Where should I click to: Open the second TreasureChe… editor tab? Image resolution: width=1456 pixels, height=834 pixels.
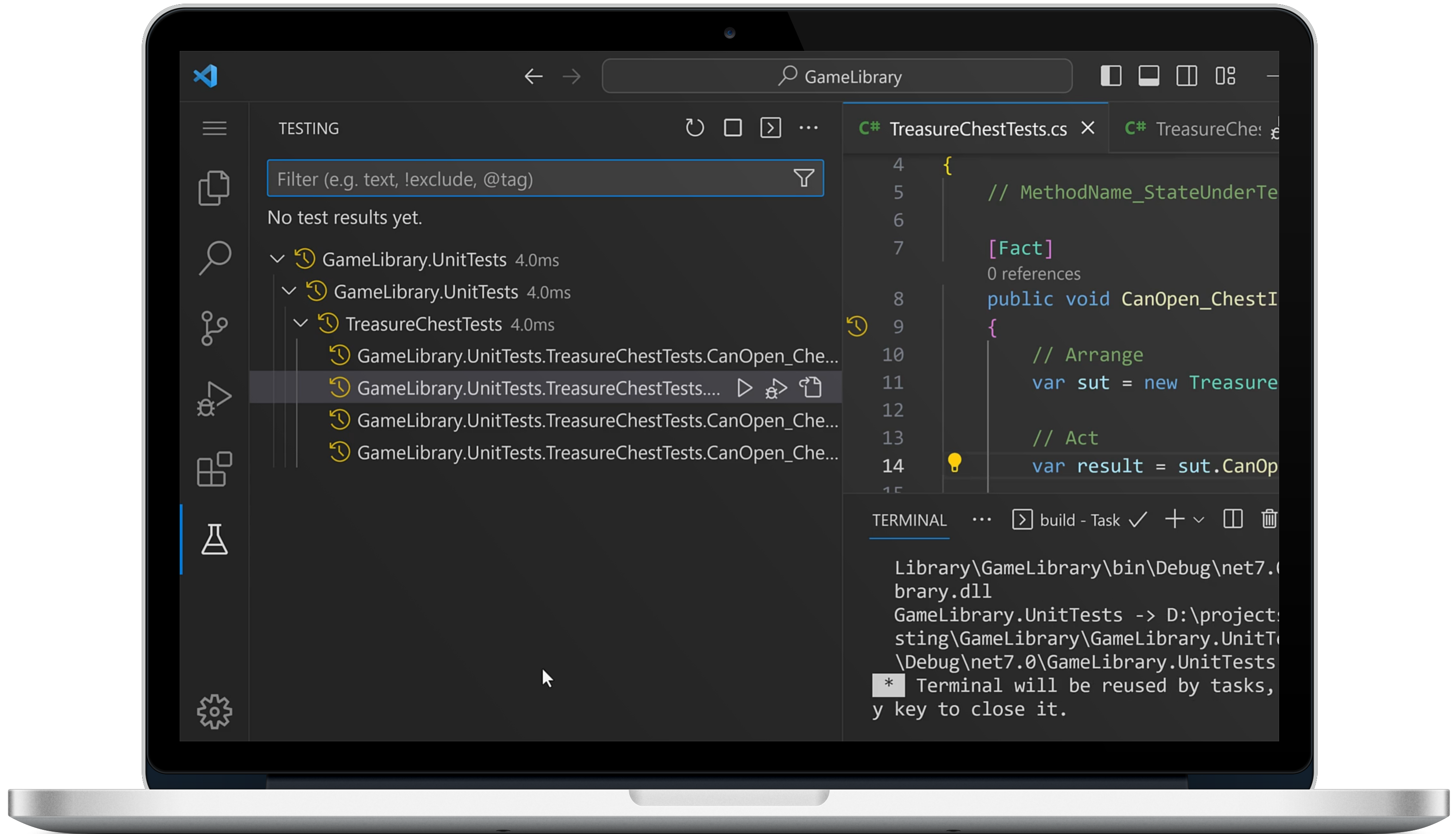[1193, 129]
